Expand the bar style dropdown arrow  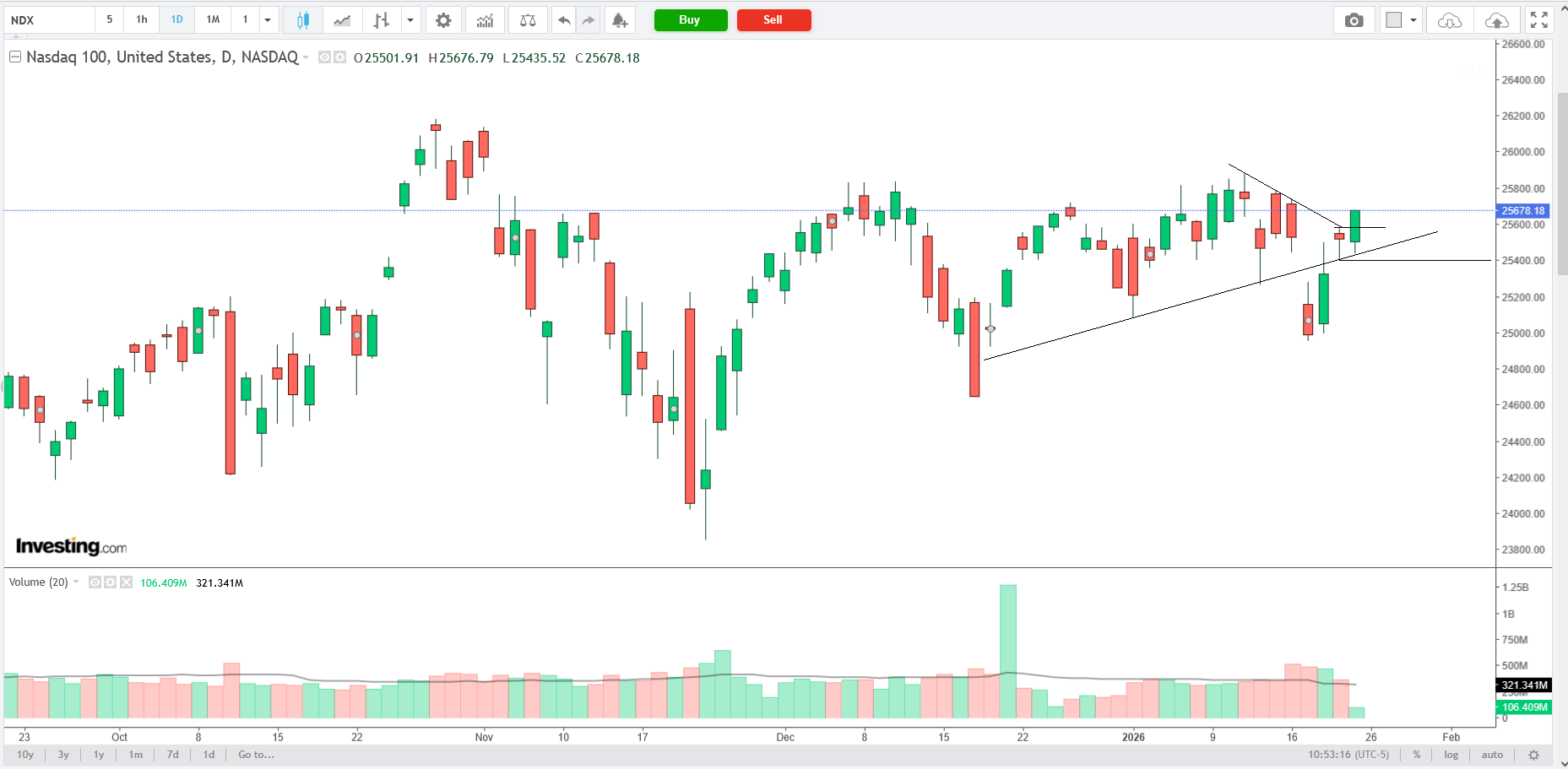[410, 20]
